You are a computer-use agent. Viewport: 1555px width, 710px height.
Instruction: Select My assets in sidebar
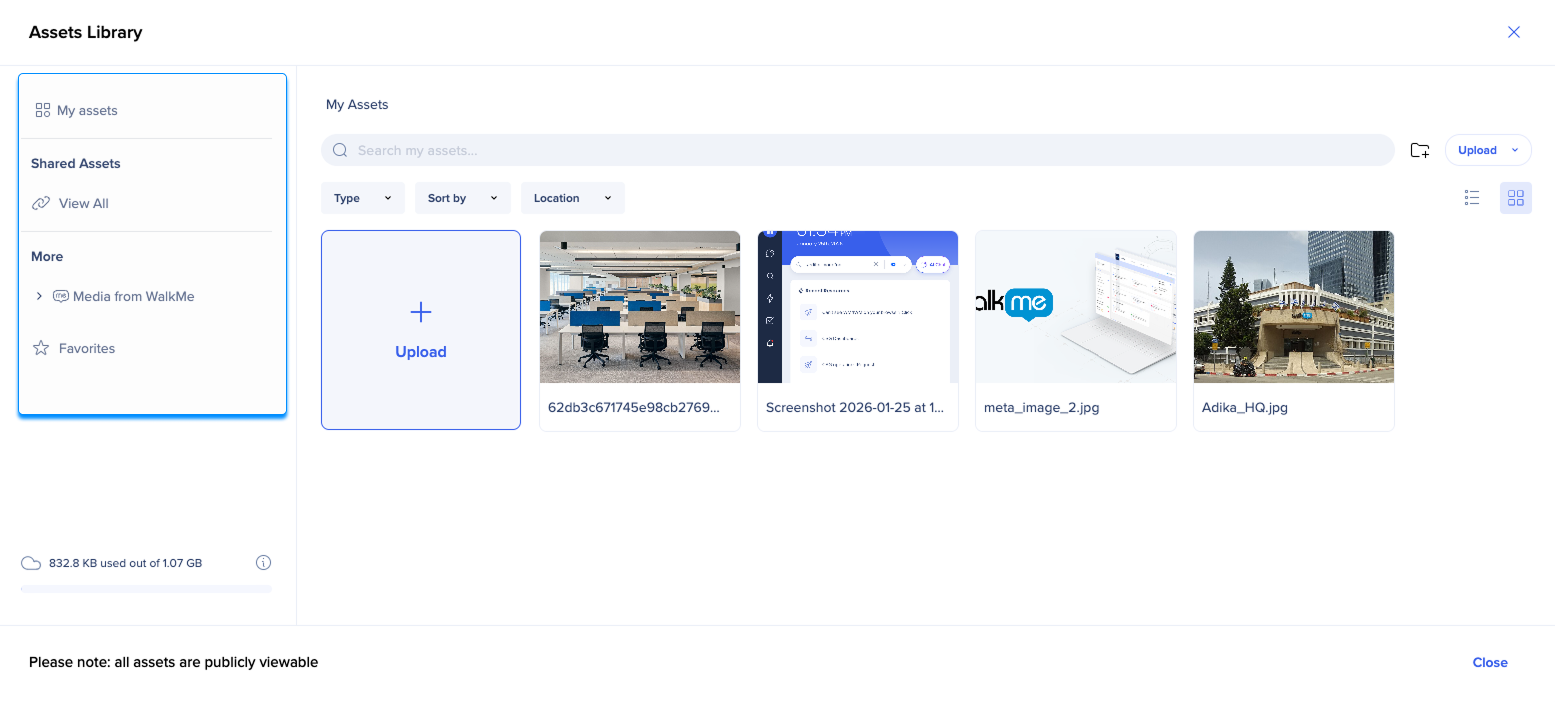[87, 110]
